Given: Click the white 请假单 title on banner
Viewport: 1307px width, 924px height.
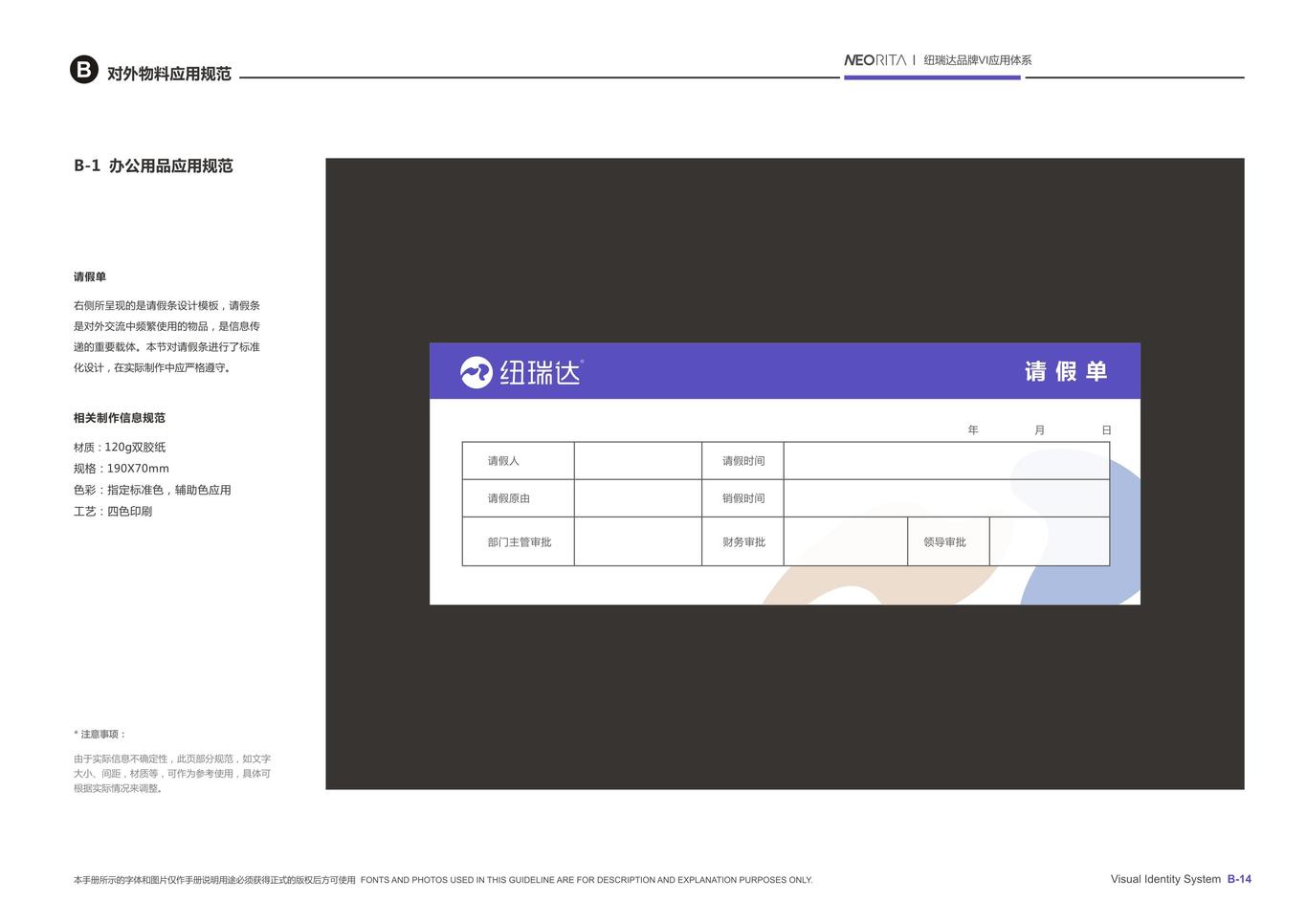Looking at the screenshot, I should (1066, 371).
